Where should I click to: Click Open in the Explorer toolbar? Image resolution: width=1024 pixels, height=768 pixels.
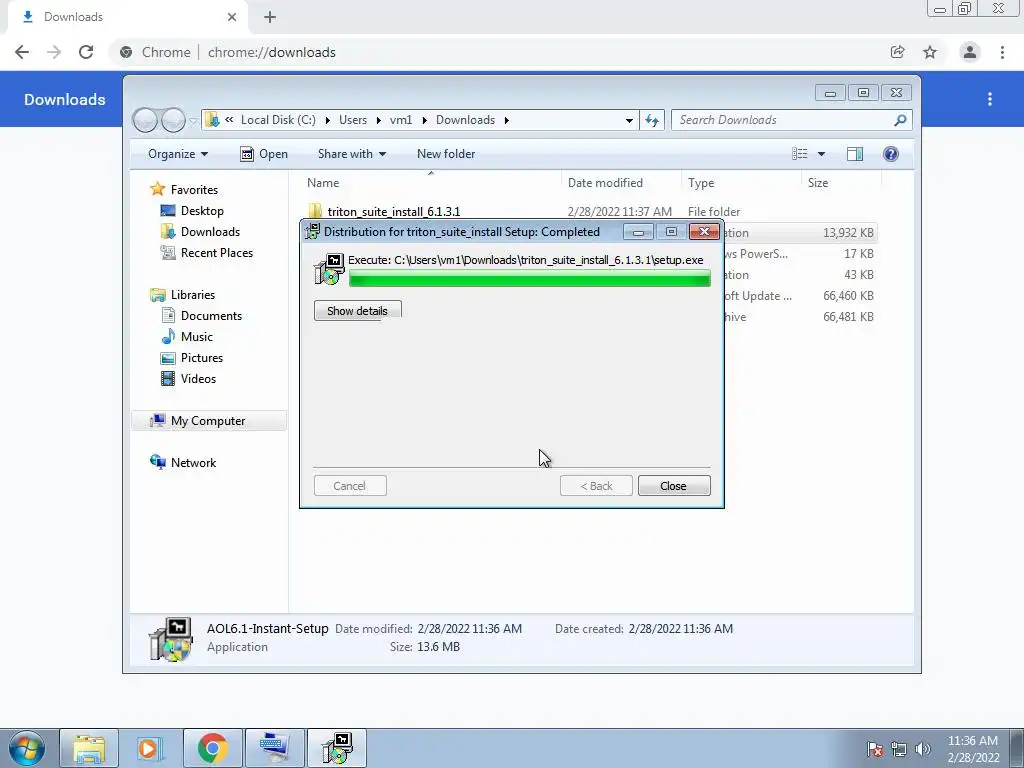264,154
